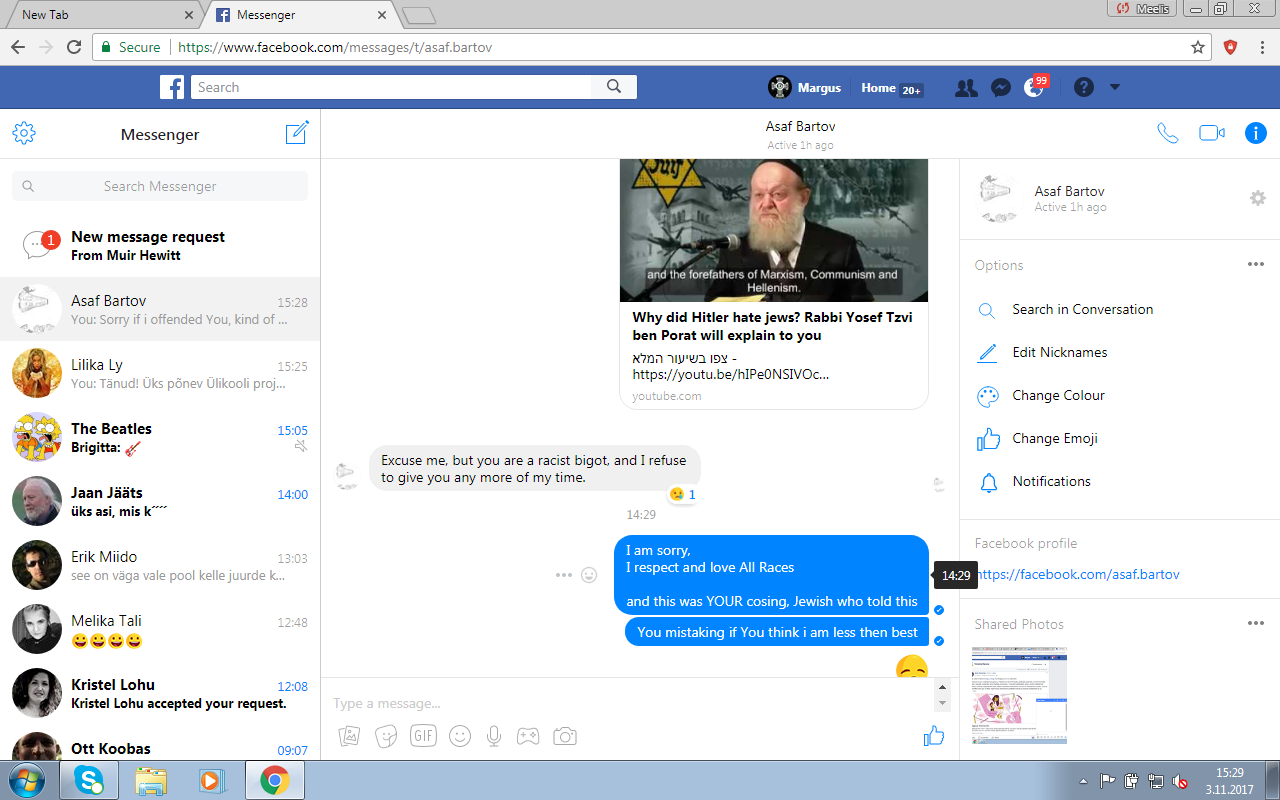Compose a new message with pencil icon
The image size is (1280, 800).
point(297,133)
